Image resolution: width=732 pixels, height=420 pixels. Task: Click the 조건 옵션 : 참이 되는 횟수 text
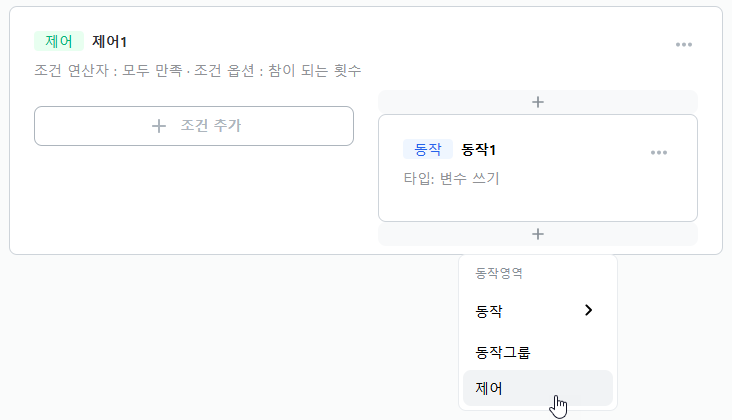277,70
